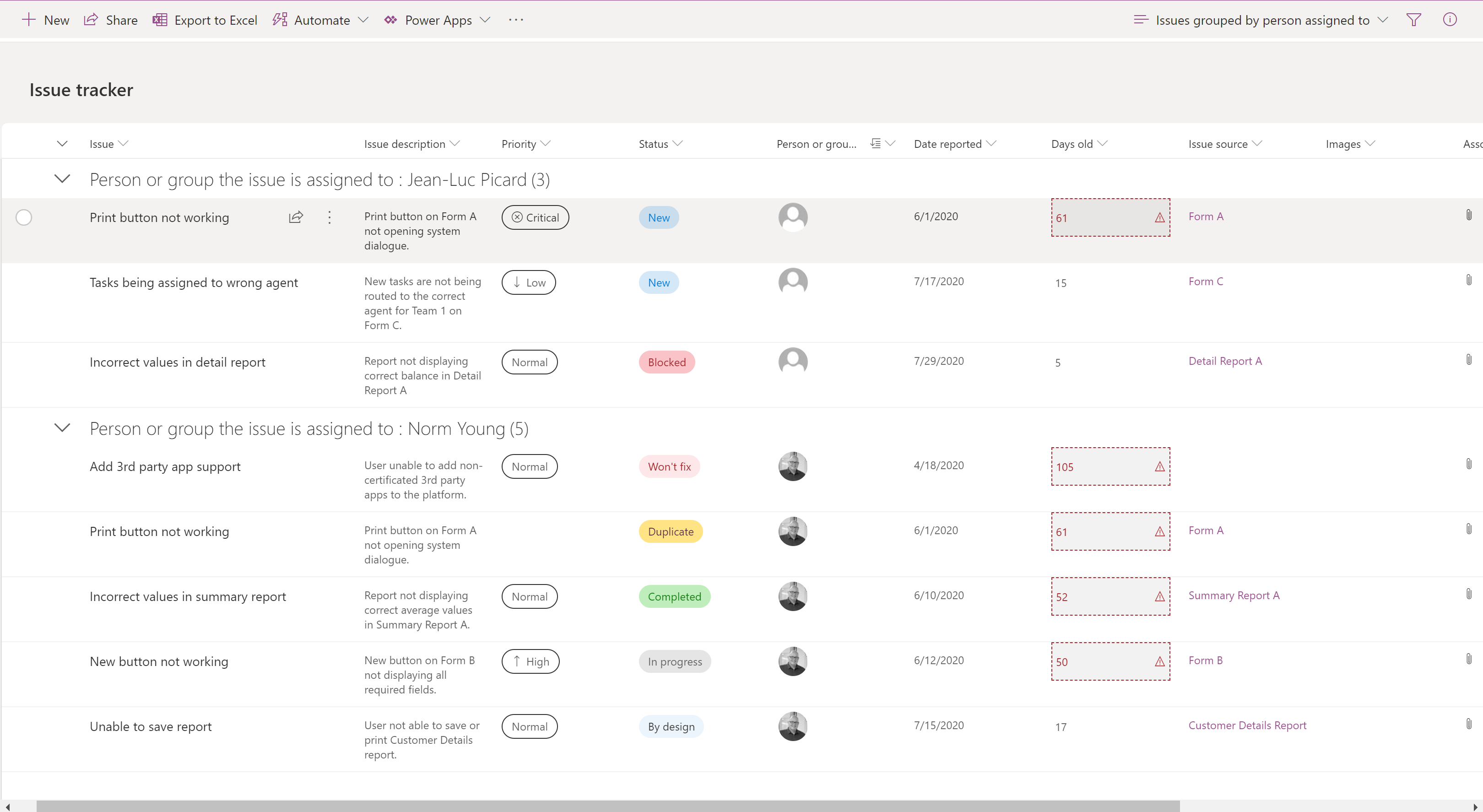Viewport: 1483px width, 812px height.
Task: Click the Share icon in the toolbar
Action: pos(91,20)
